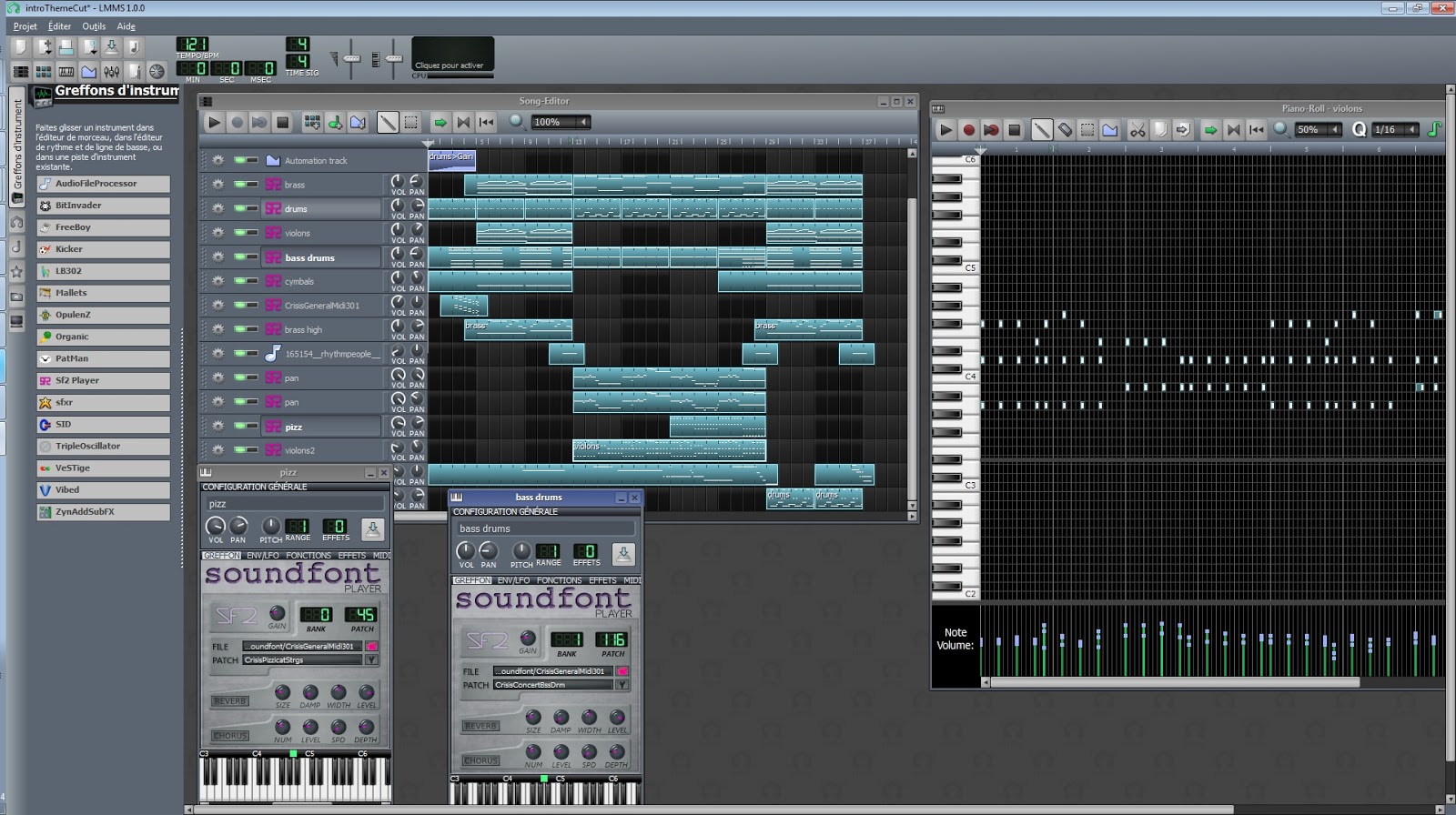Play the song in Song-Editor
The width and height of the screenshot is (1456, 815).
coord(214,122)
